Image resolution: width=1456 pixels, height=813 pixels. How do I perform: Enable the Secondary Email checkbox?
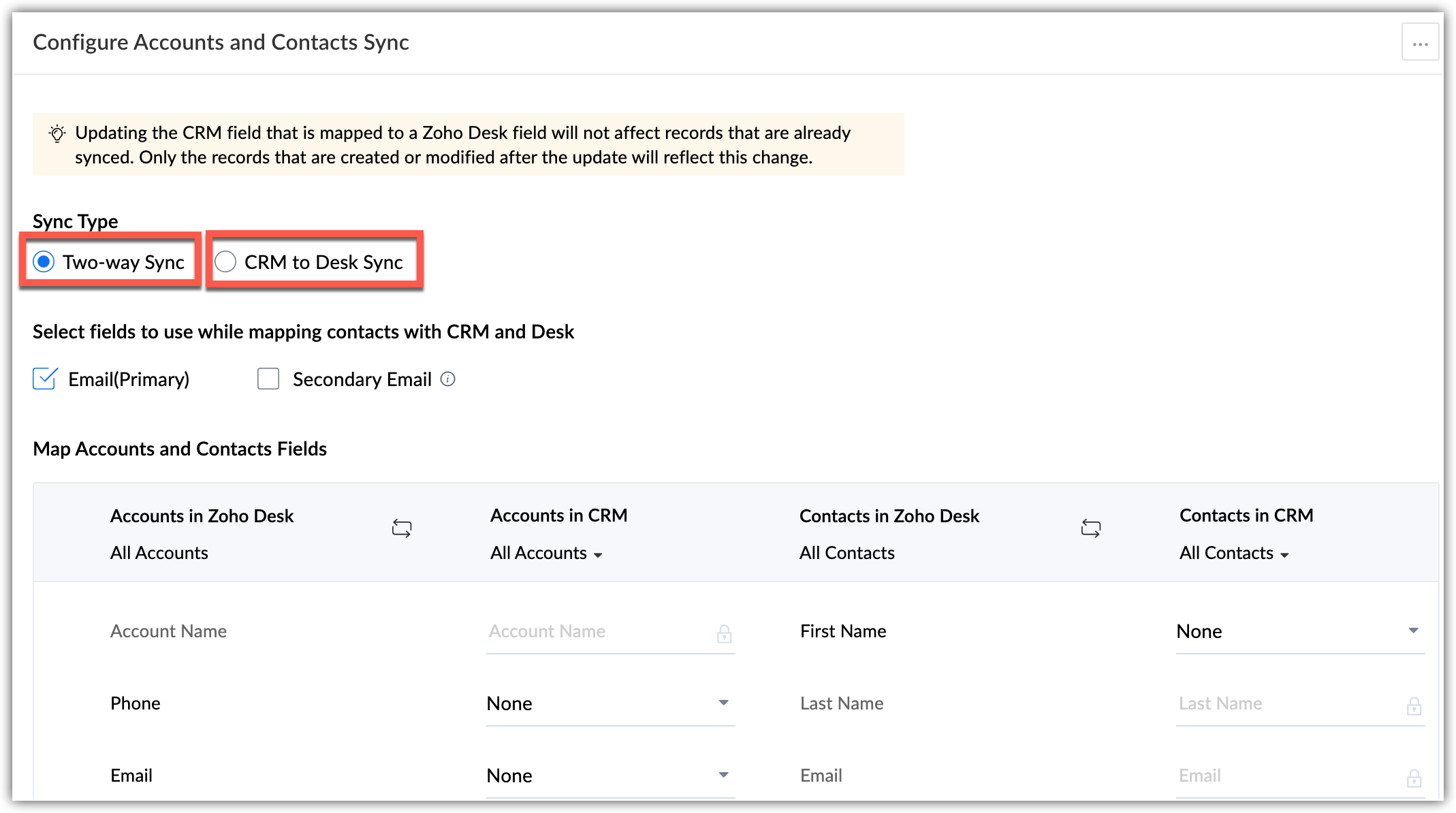coord(268,379)
